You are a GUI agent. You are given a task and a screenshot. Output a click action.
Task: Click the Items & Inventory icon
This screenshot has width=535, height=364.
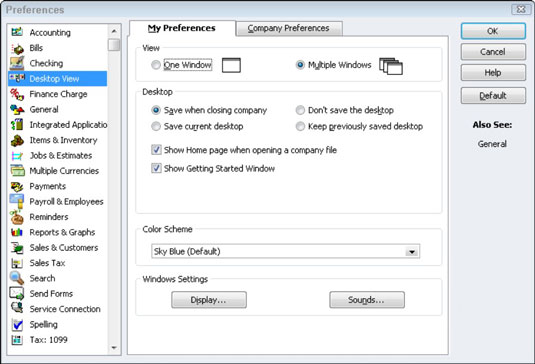click(17, 140)
